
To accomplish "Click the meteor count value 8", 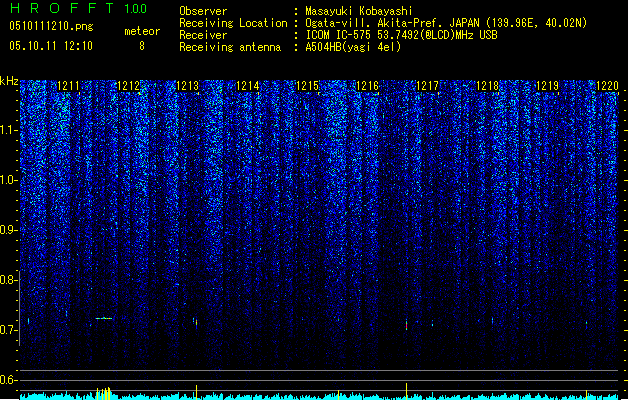I will tap(142, 46).
